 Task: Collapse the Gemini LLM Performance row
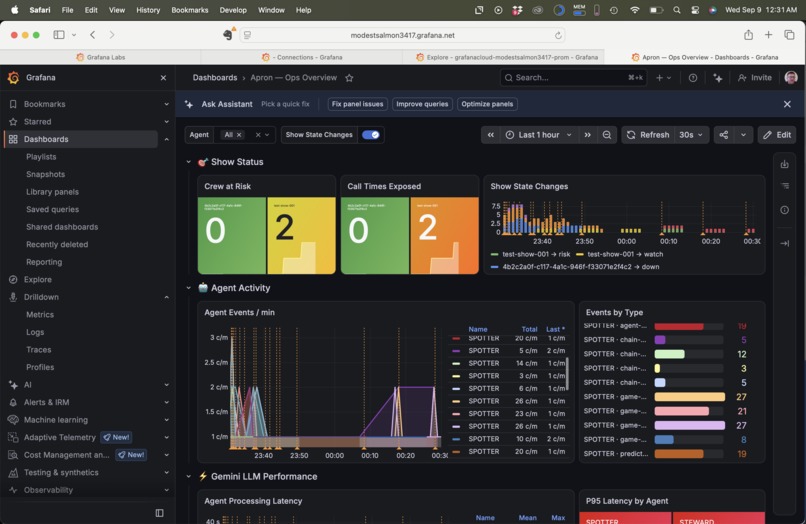(189, 477)
